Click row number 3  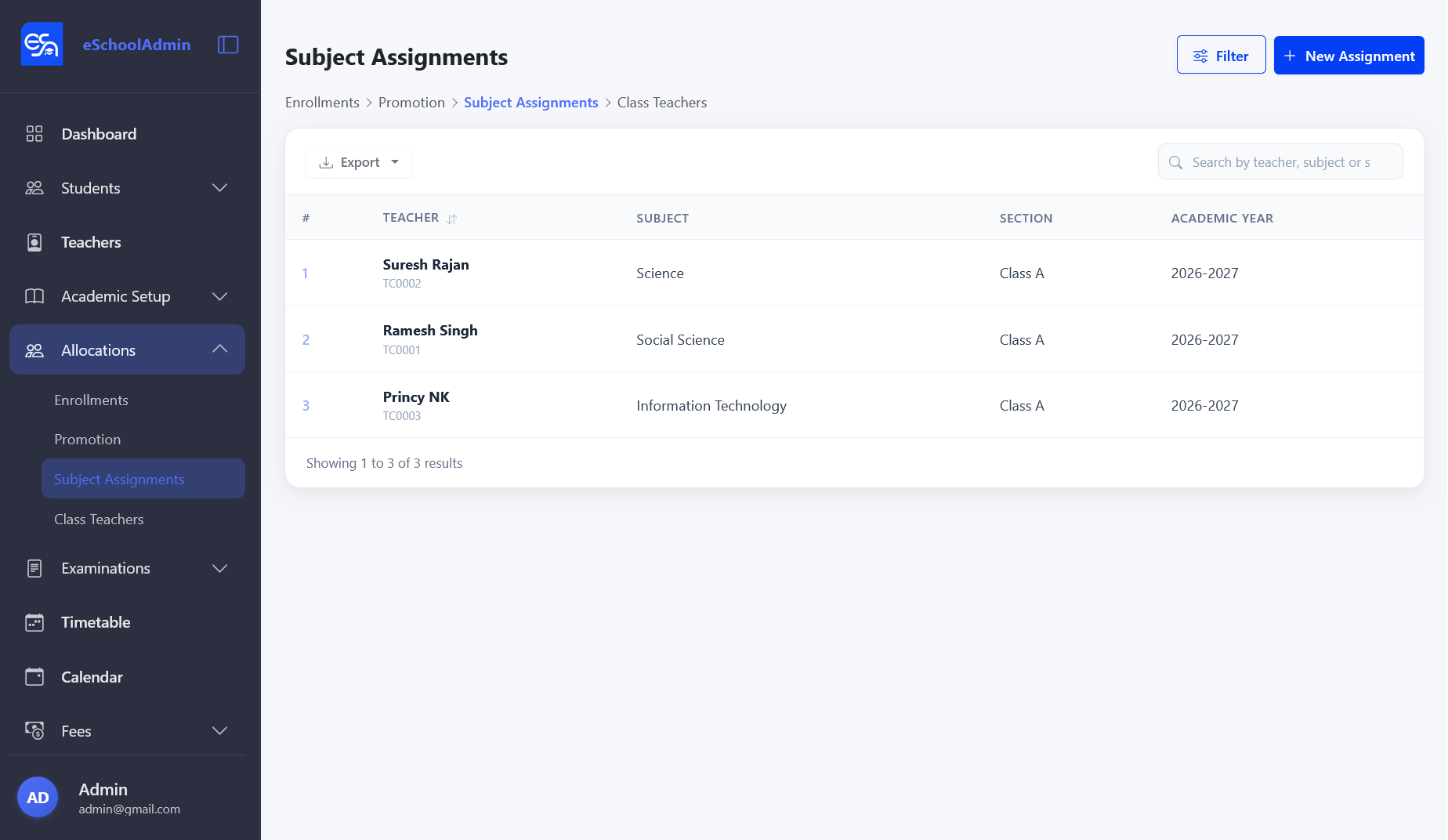306,406
